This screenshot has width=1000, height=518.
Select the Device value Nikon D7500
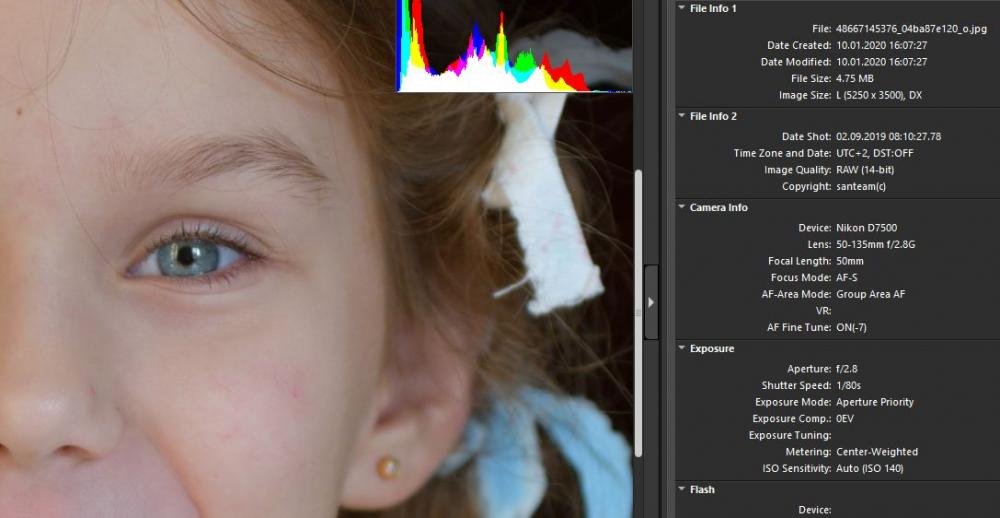[867, 228]
